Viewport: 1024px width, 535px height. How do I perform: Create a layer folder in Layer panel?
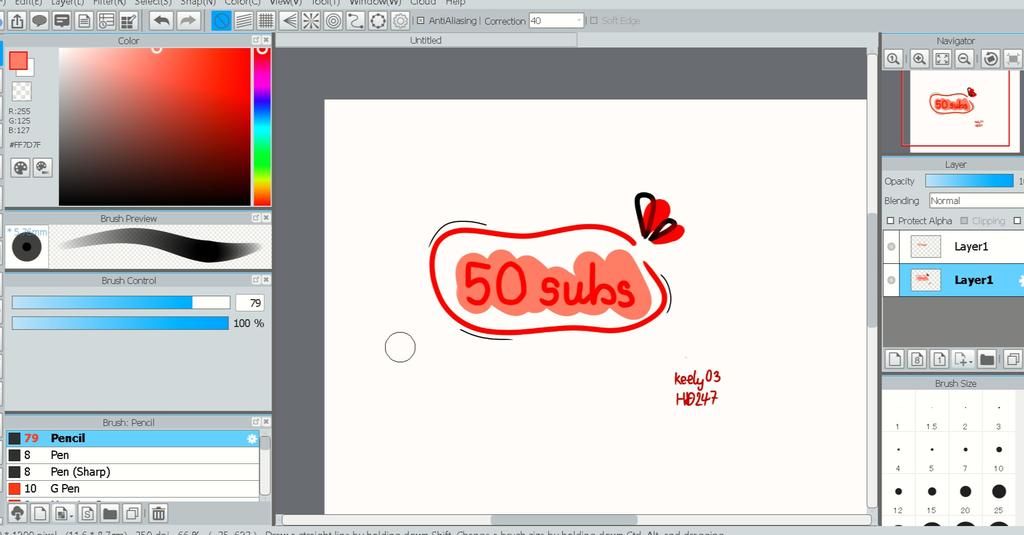click(x=987, y=359)
